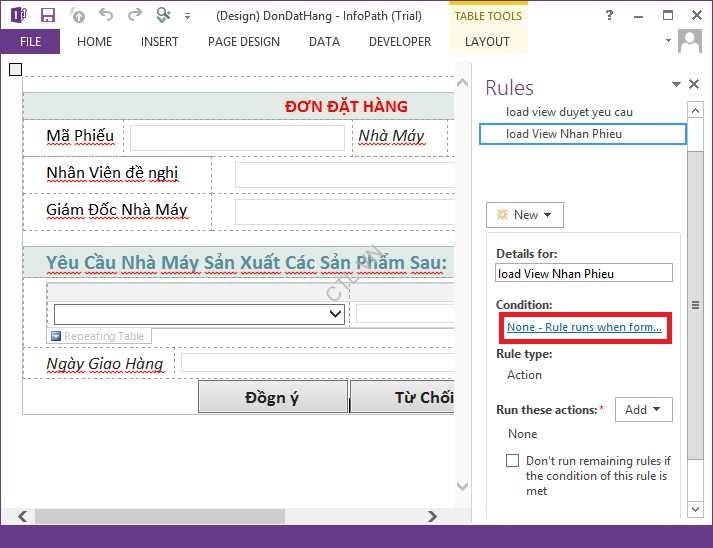Click the Save icon in quick access toolbar
713x548 pixels.
tap(48, 15)
